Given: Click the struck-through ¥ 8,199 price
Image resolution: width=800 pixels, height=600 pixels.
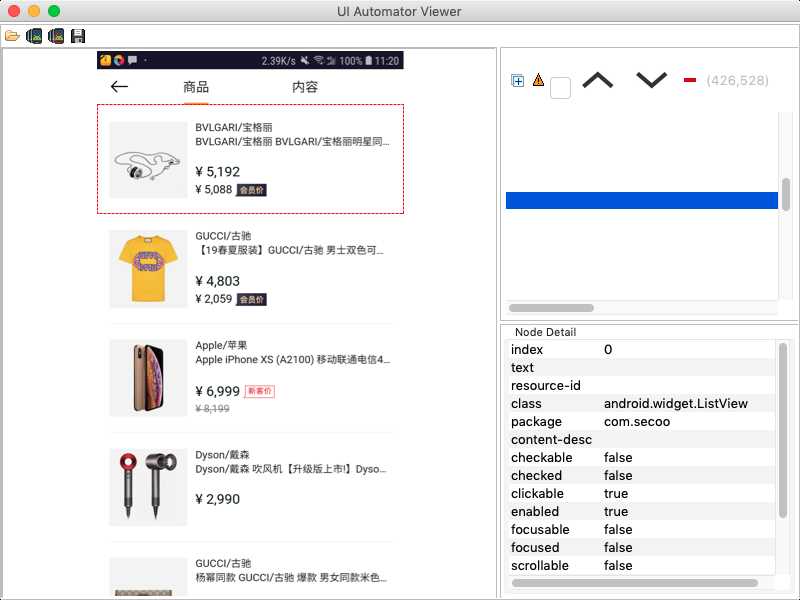Looking at the screenshot, I should click(213, 409).
